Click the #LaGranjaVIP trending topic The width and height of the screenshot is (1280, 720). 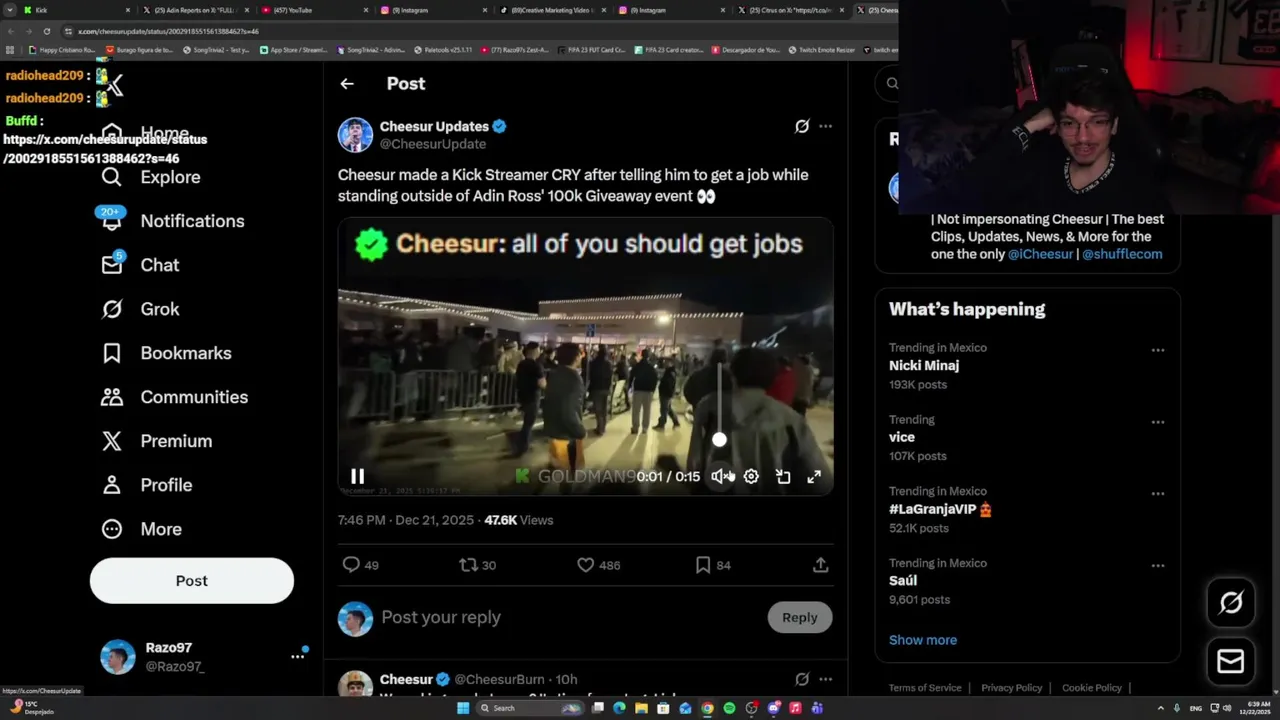(940, 509)
